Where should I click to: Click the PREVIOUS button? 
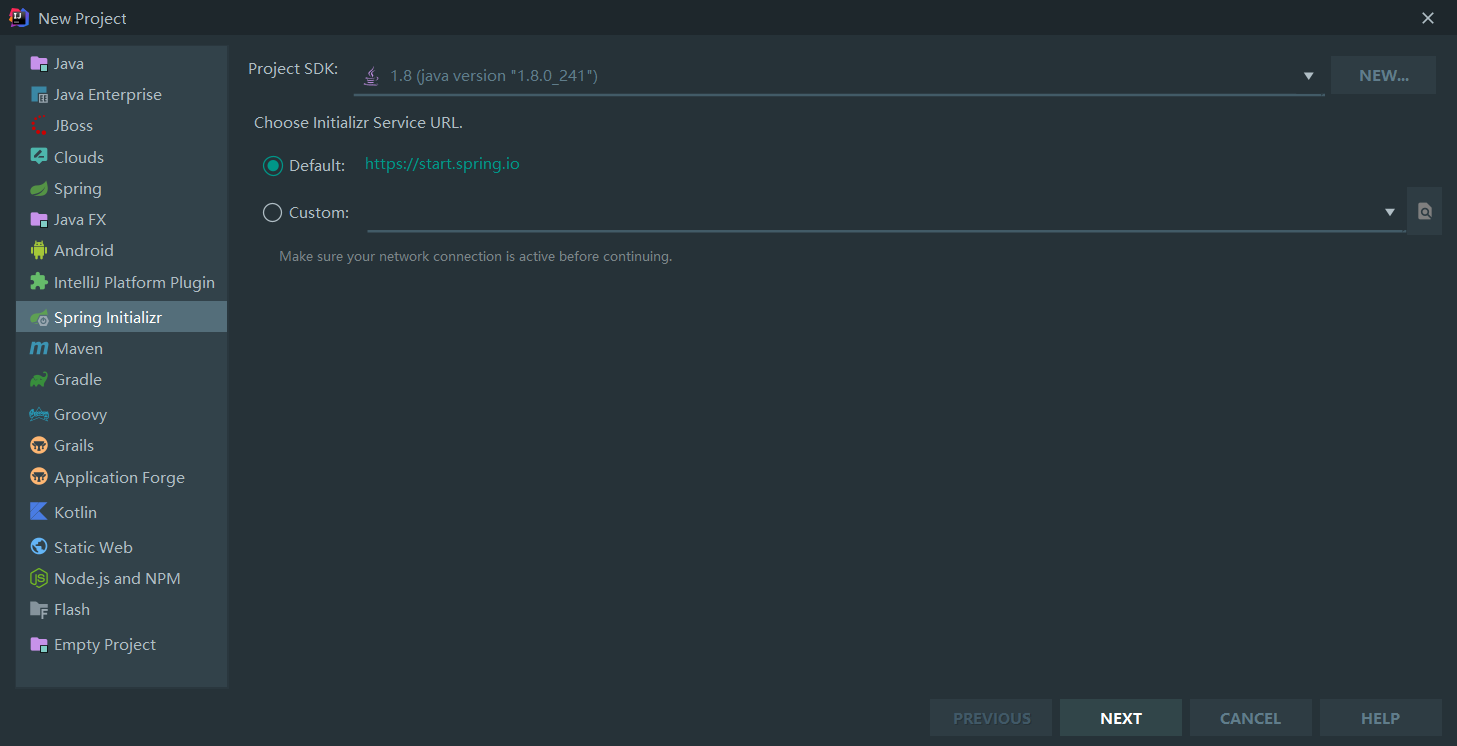(991, 718)
